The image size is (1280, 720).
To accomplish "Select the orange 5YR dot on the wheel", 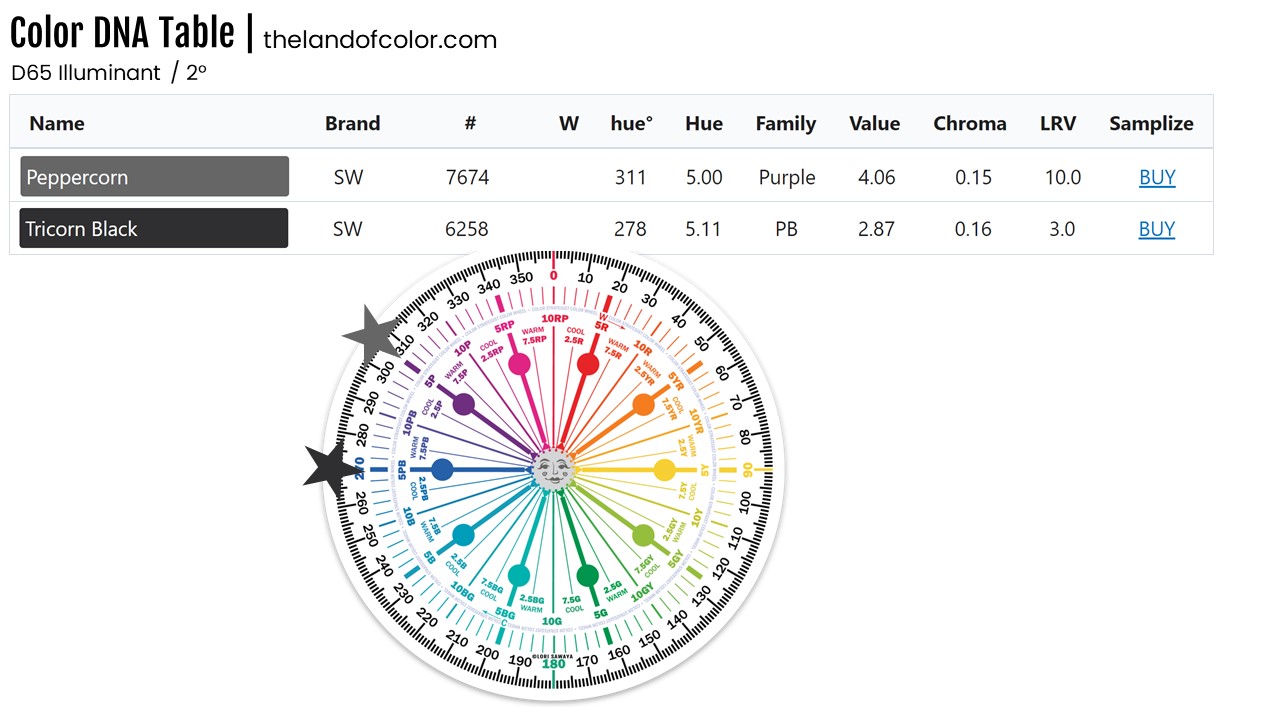I will click(x=643, y=405).
